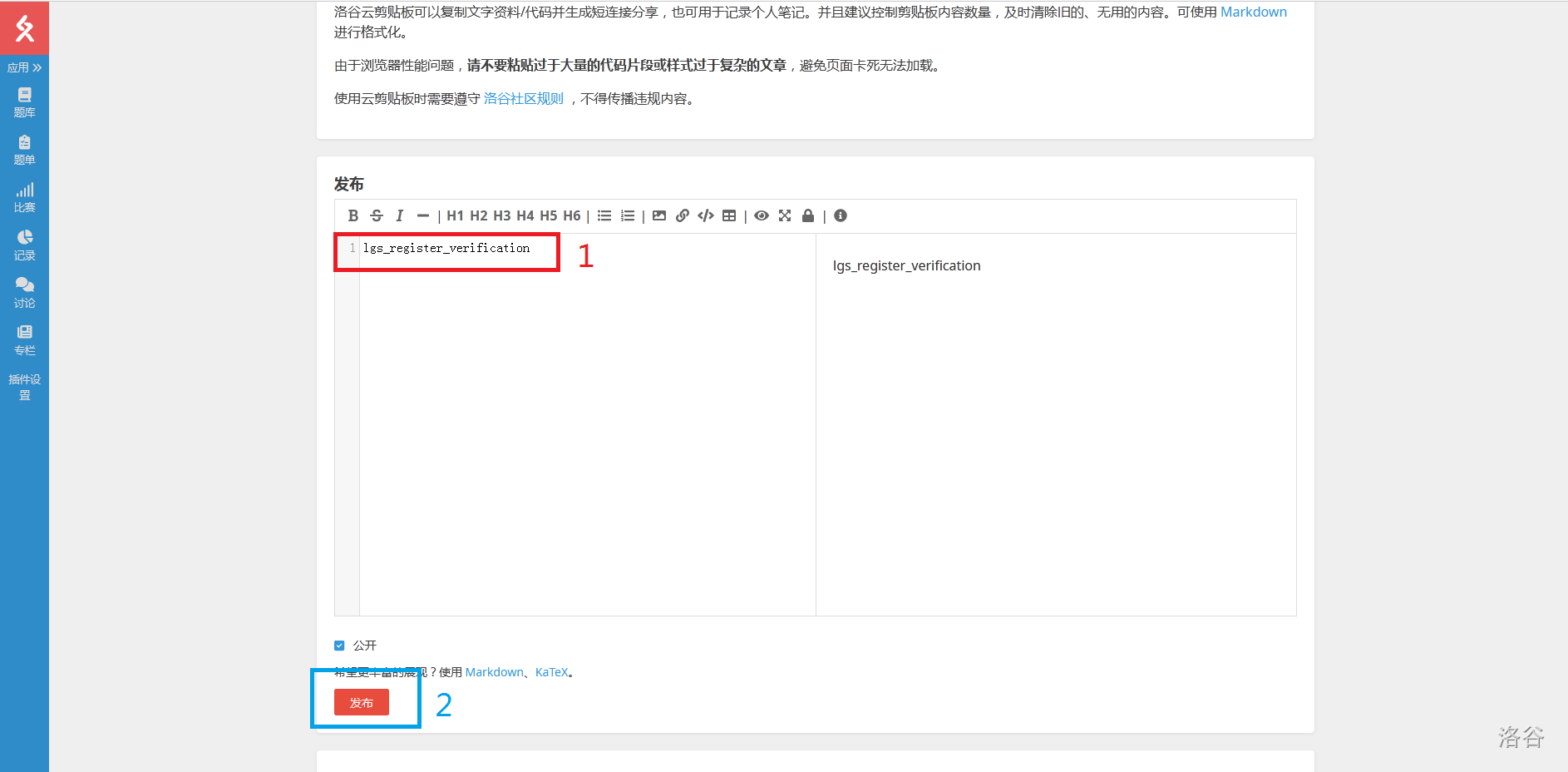Apply italic formatting
Viewport: 1568px width, 772px height.
click(x=400, y=215)
